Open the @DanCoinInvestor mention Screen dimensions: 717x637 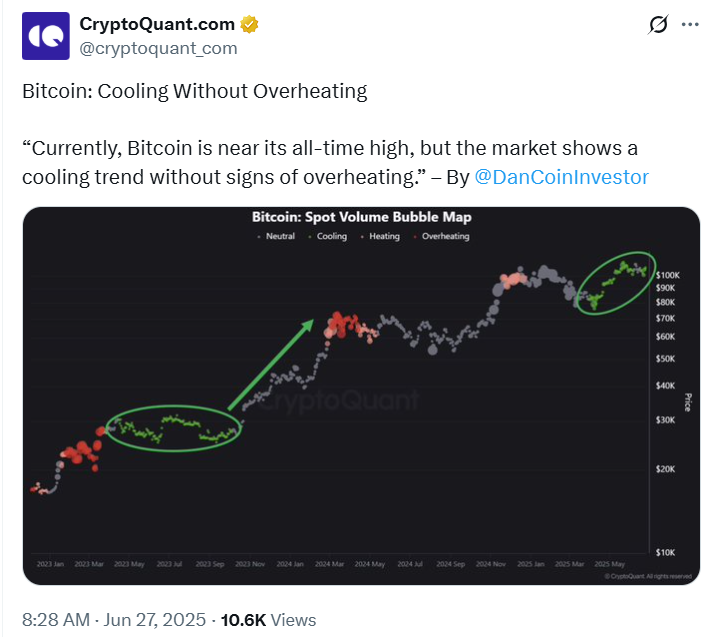click(562, 177)
